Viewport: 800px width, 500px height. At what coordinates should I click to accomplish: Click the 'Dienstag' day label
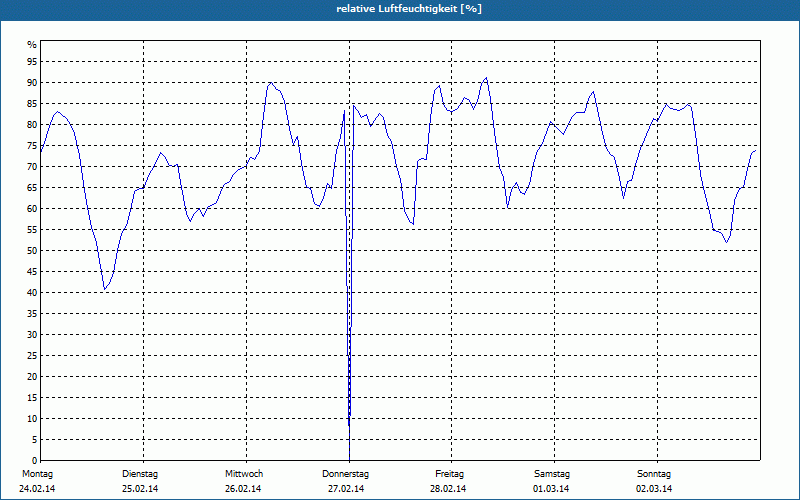click(x=140, y=474)
